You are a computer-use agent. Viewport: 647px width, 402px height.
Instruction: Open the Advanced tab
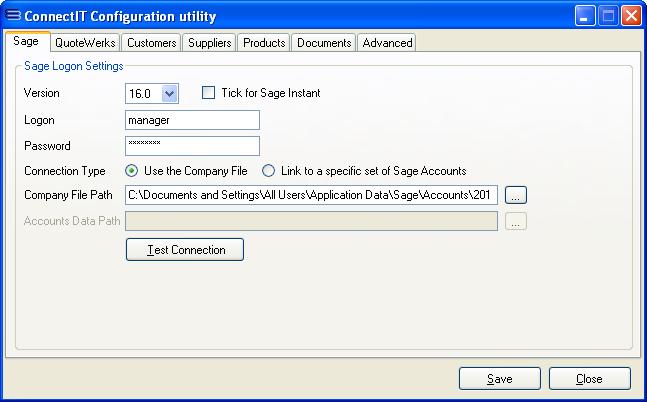pos(387,43)
